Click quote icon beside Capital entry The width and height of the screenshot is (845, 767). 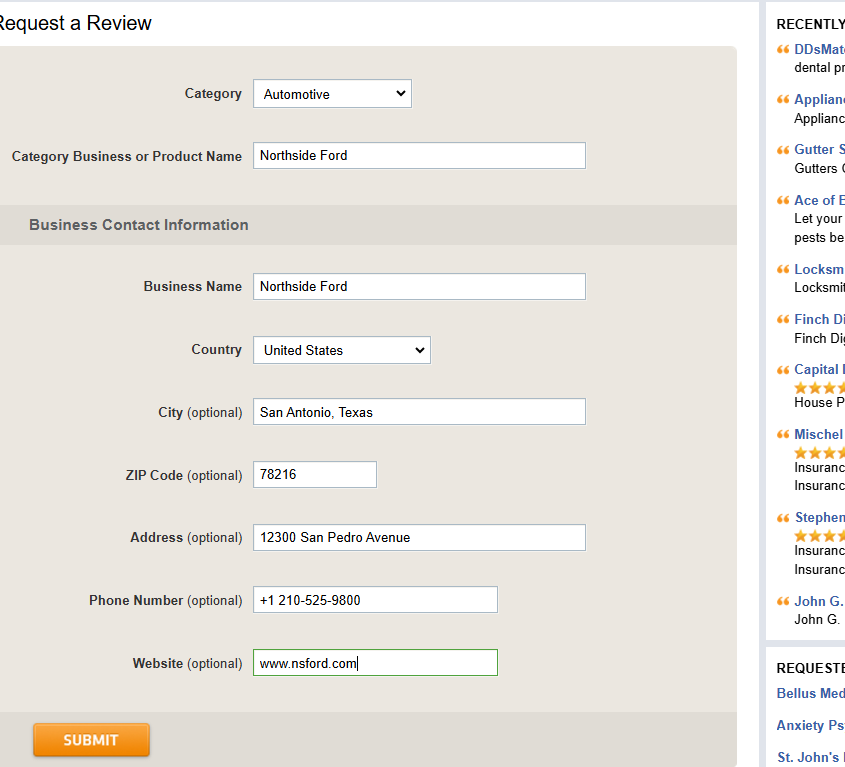pos(783,370)
